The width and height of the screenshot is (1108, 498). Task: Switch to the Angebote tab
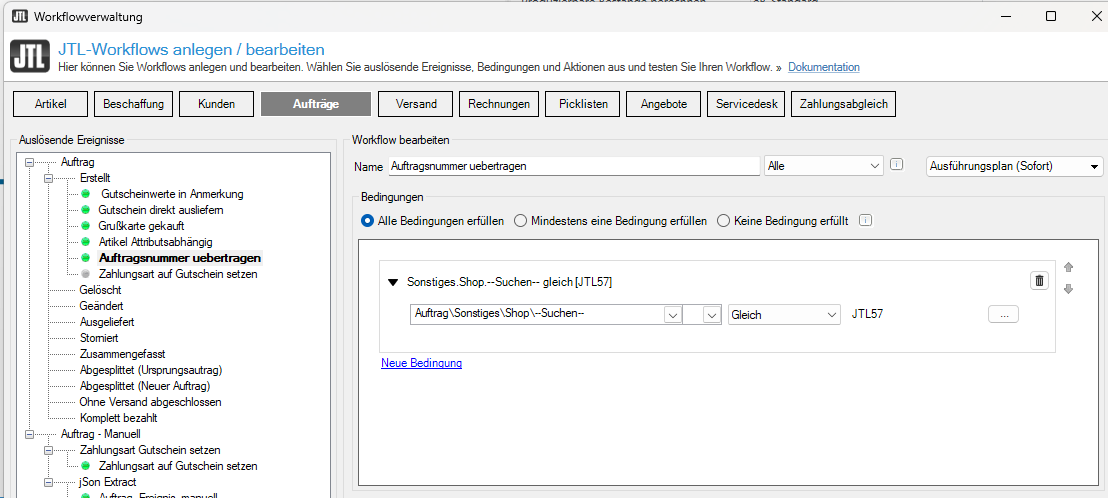pos(664,104)
